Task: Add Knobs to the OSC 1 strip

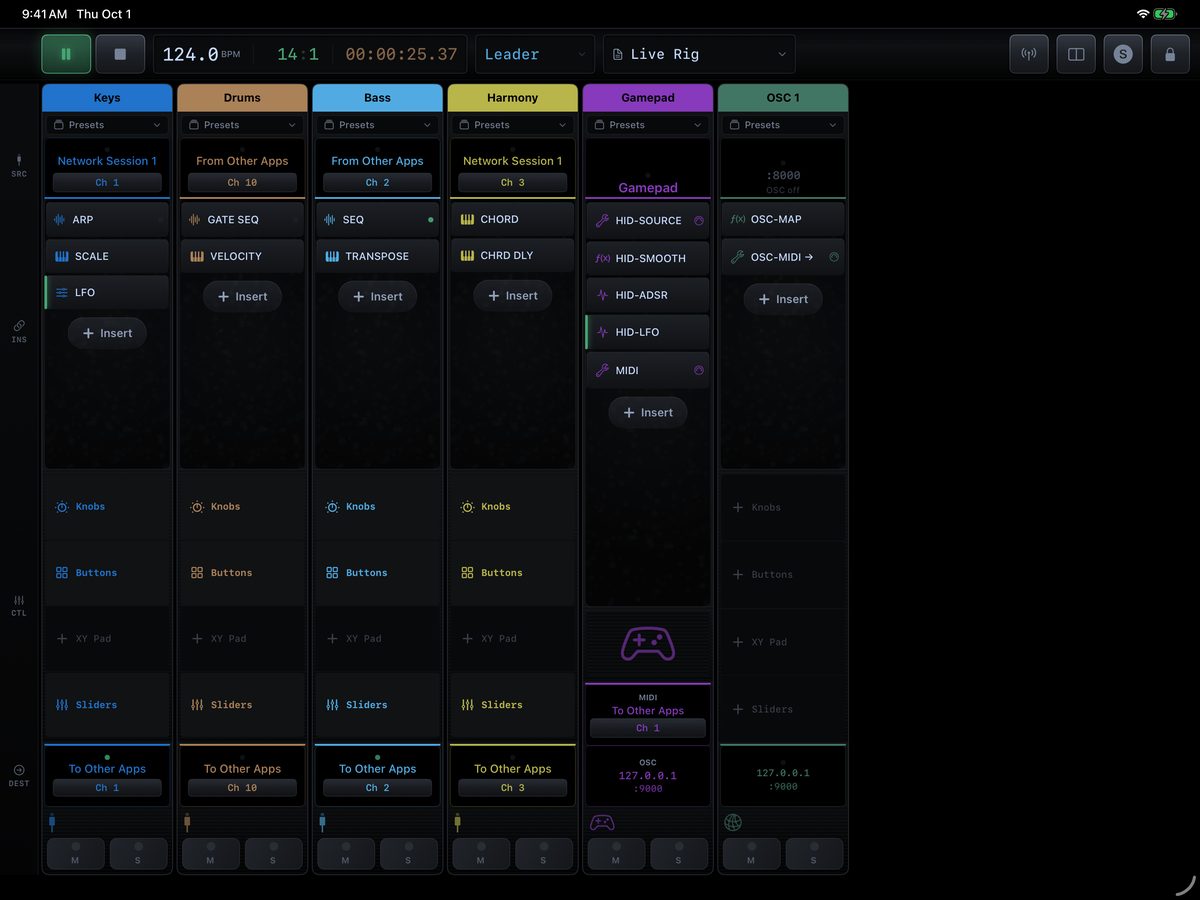Action: [x=783, y=508]
